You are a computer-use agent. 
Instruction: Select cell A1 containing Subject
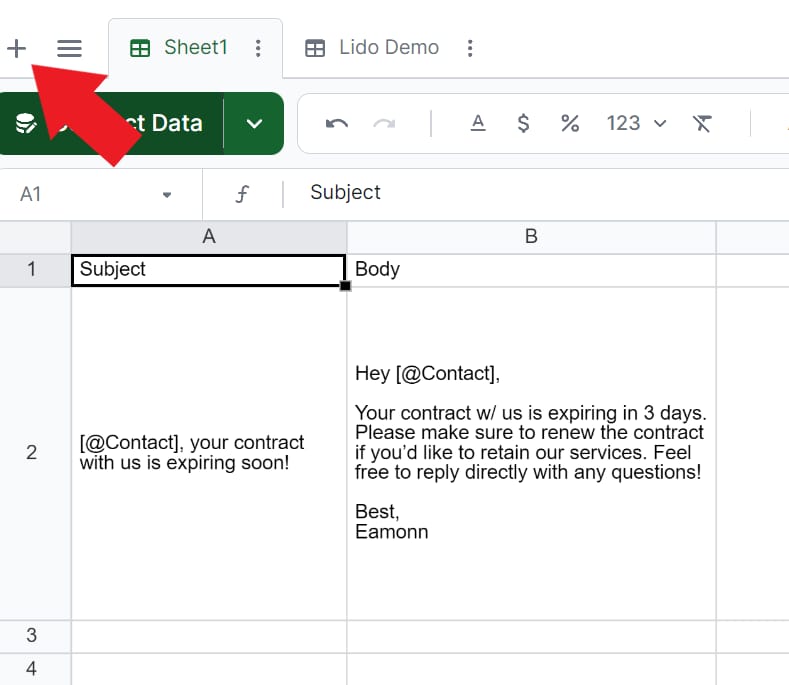[x=208, y=270]
